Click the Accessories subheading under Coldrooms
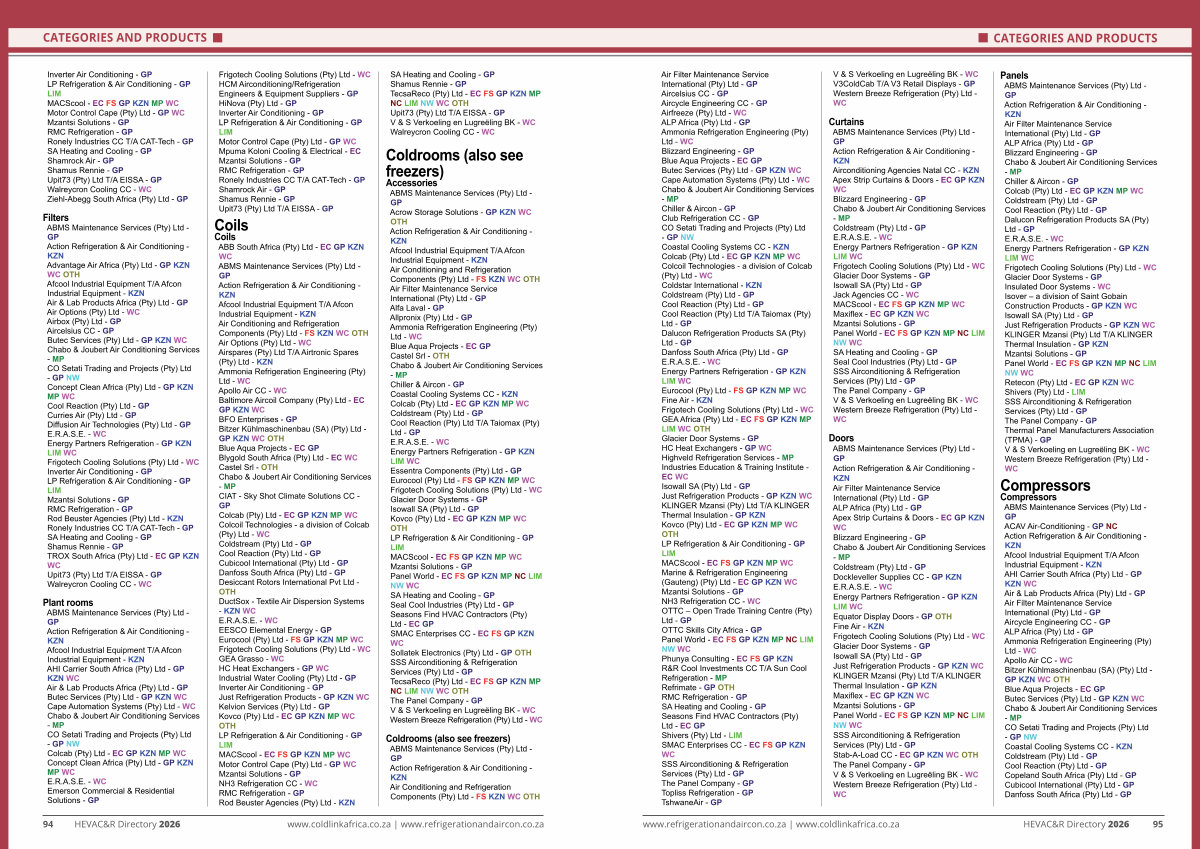 [411, 183]
